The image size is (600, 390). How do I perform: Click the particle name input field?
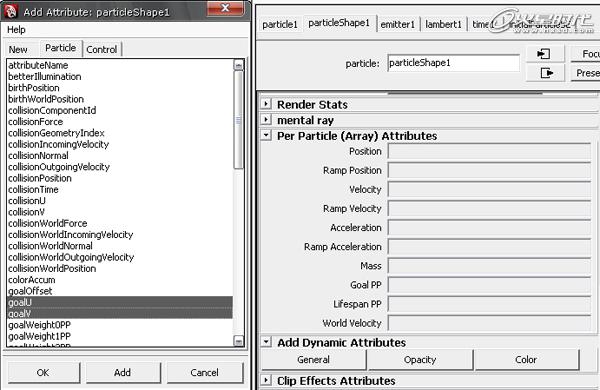[x=453, y=63]
